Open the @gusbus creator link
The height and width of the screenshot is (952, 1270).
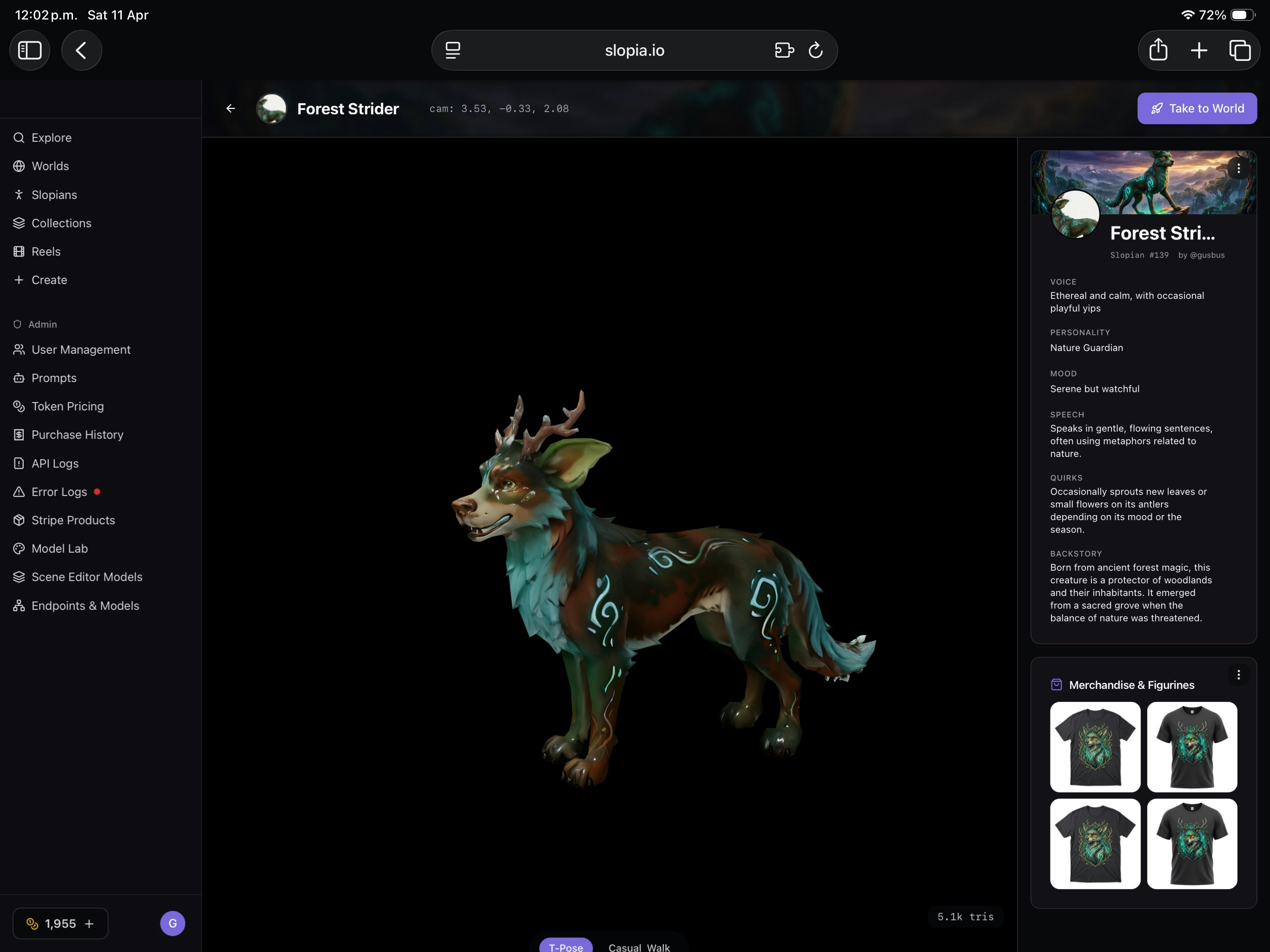pos(1207,255)
